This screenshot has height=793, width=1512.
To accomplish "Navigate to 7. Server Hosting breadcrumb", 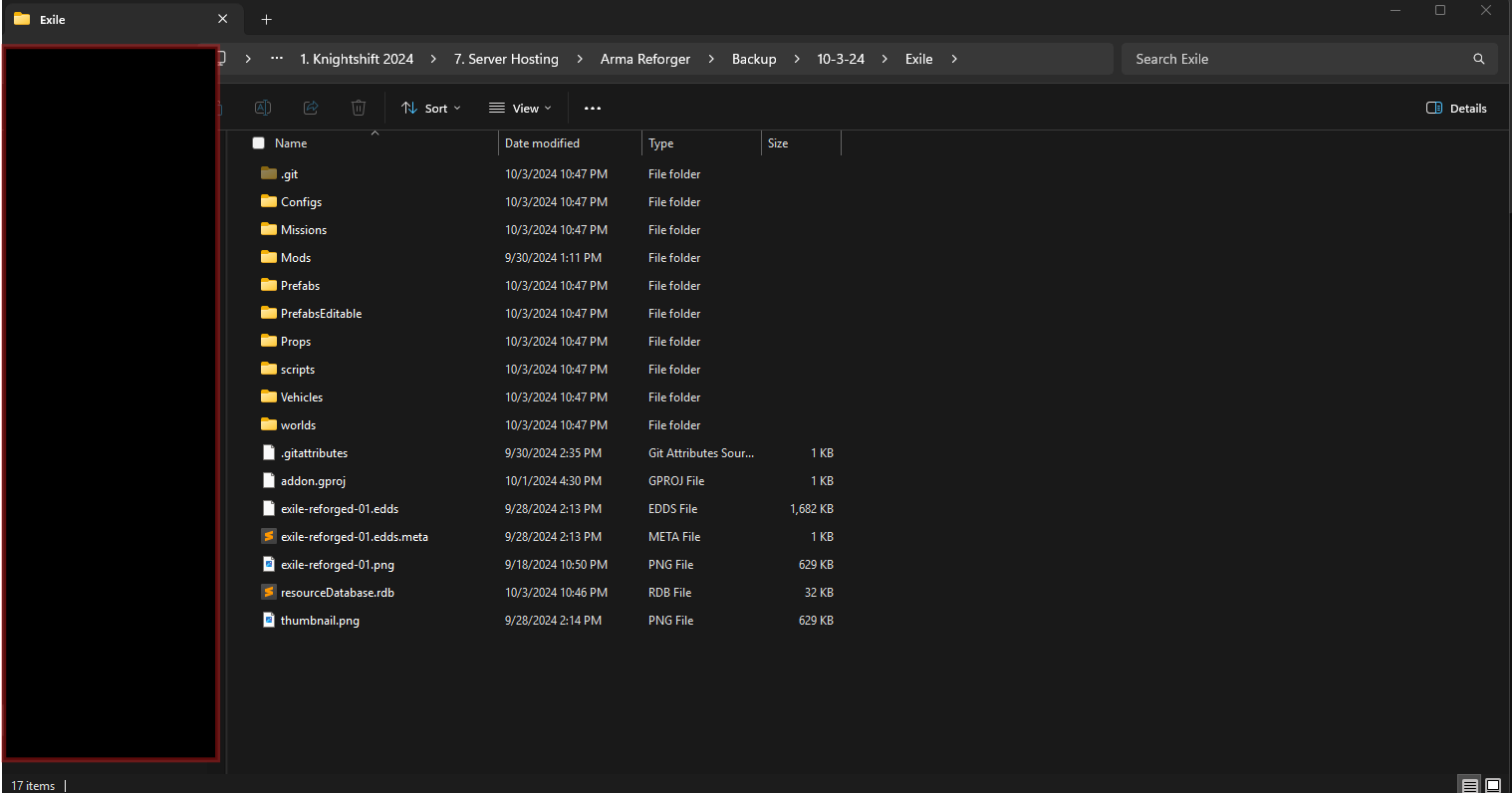I will point(506,59).
